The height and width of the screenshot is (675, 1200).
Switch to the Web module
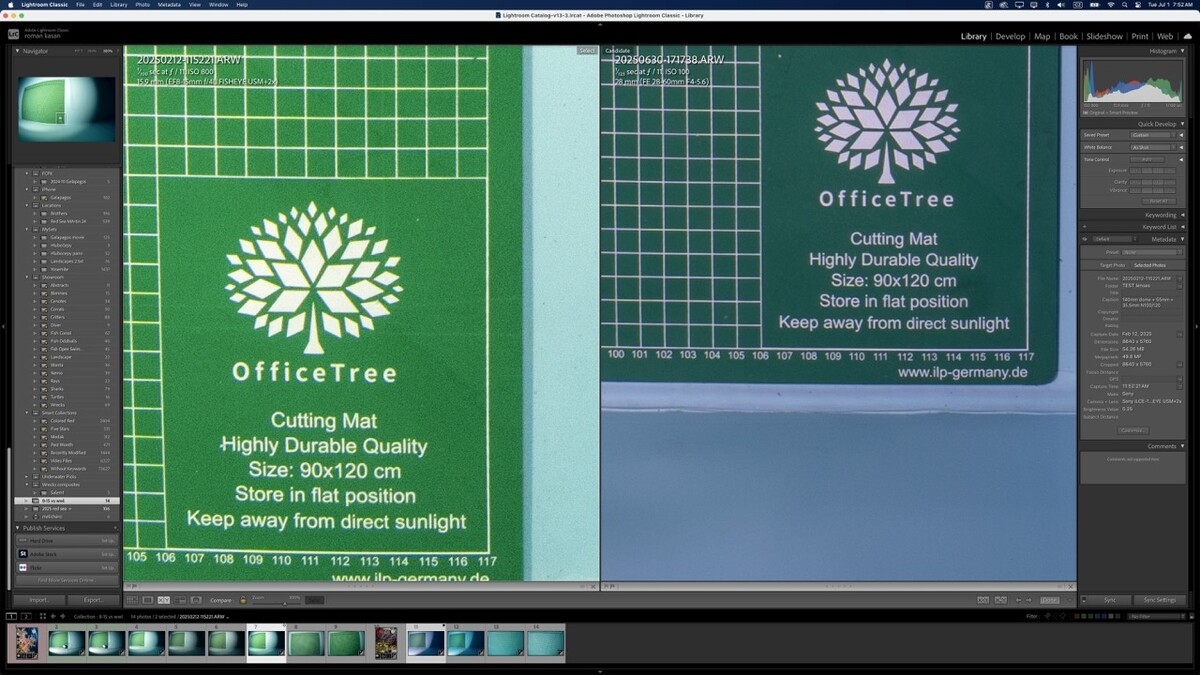pyautogui.click(x=1164, y=37)
